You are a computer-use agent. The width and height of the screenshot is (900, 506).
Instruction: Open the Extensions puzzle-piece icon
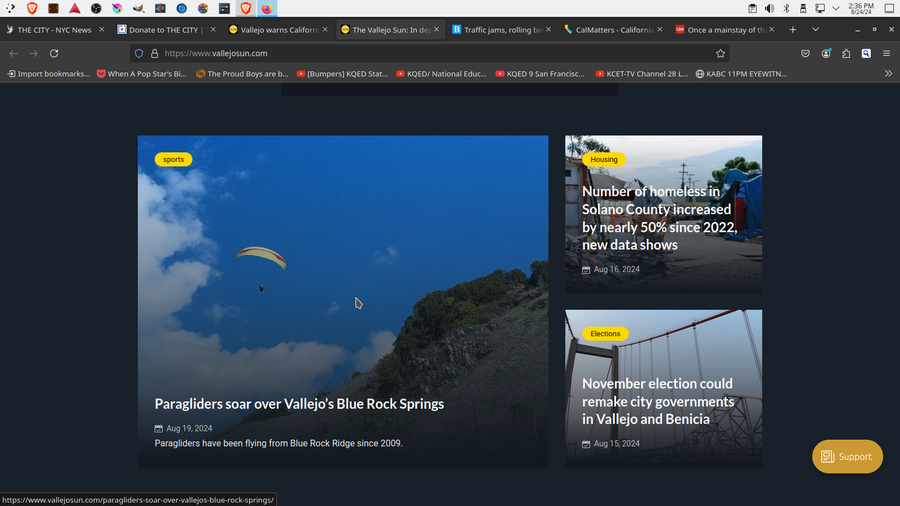pos(846,53)
